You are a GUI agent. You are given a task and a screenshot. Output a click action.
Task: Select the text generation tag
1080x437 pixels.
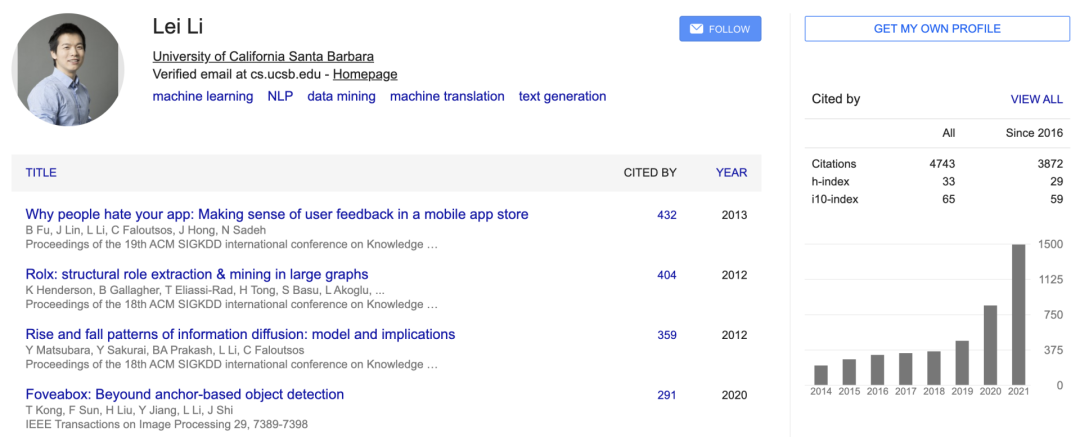click(562, 97)
